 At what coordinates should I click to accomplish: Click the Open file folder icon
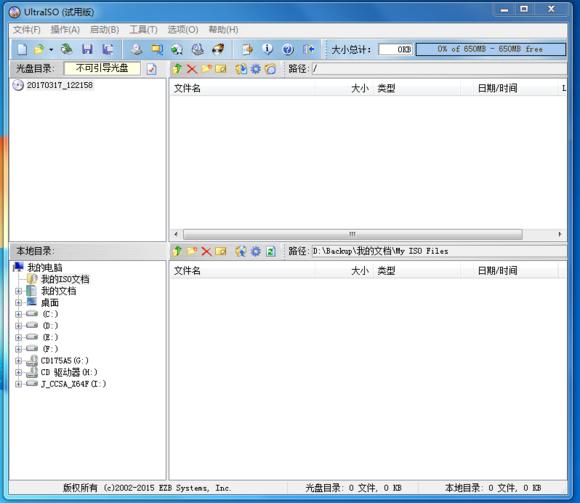(39, 49)
